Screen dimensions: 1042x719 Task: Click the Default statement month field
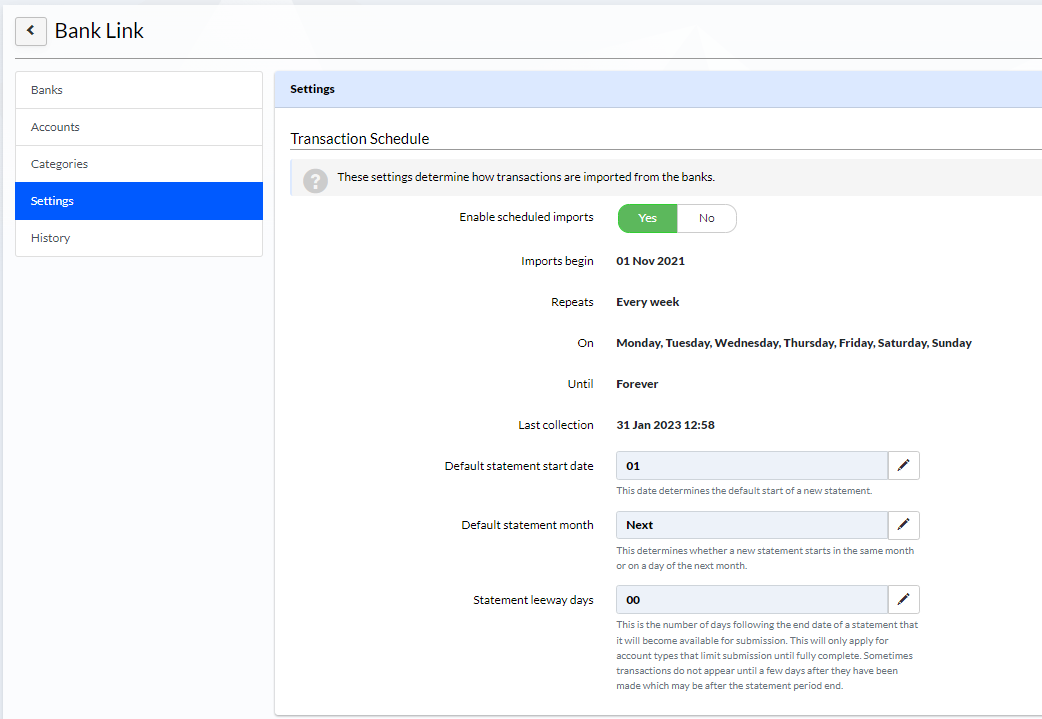coord(752,525)
